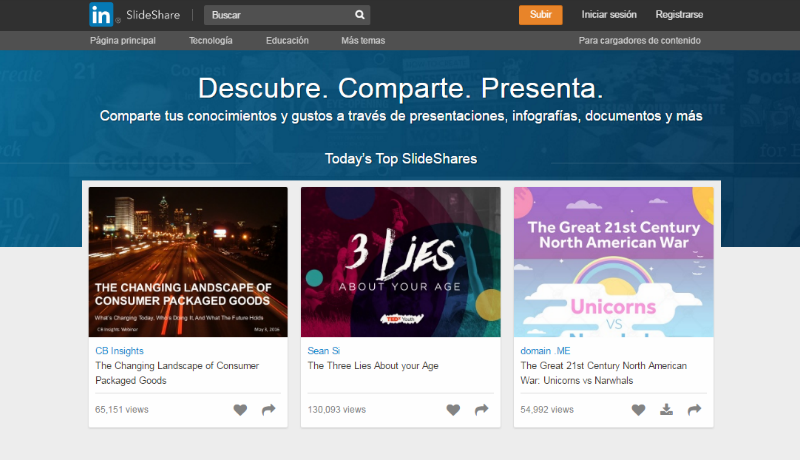Open the 3 Lies About Your Age thumbnail
Screen dimensions: 800x460
click(x=401, y=262)
